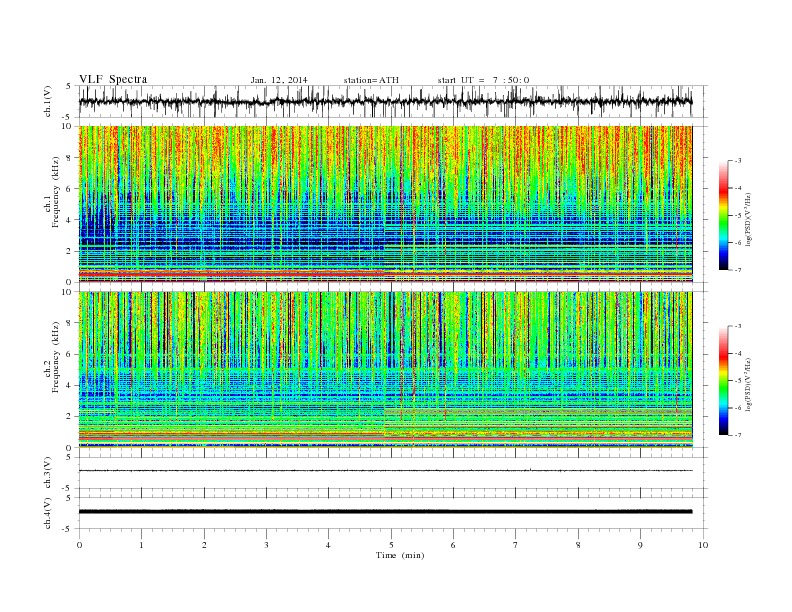The height and width of the screenshot is (612, 792).
Task: Click the ch.1 waveform trace panel
Action: coord(393,101)
